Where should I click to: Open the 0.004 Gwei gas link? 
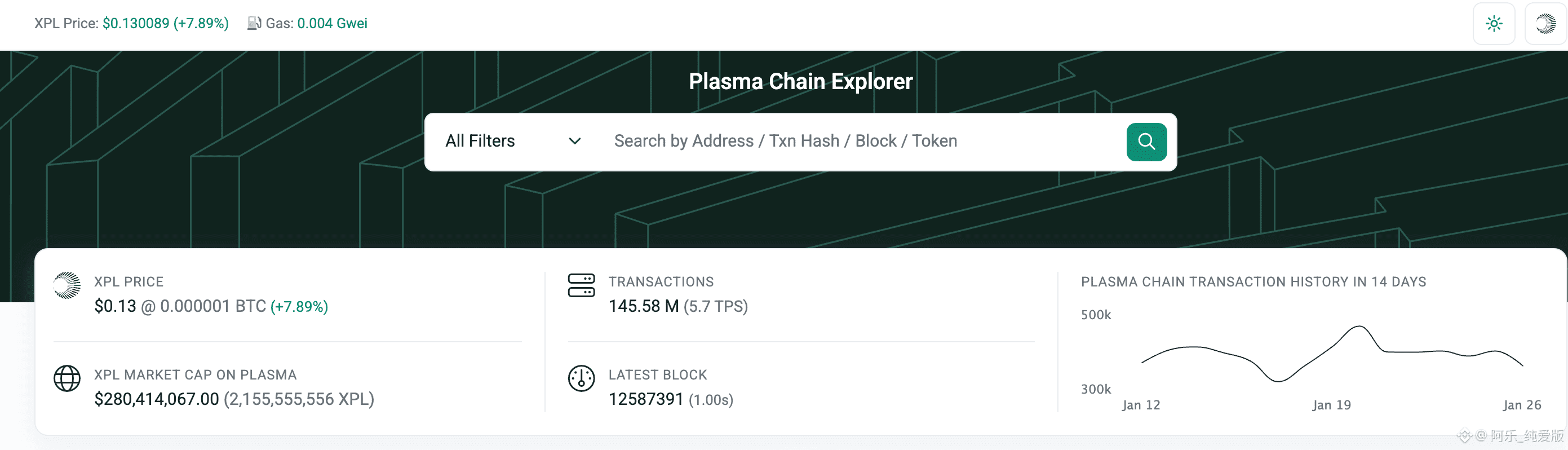point(332,23)
